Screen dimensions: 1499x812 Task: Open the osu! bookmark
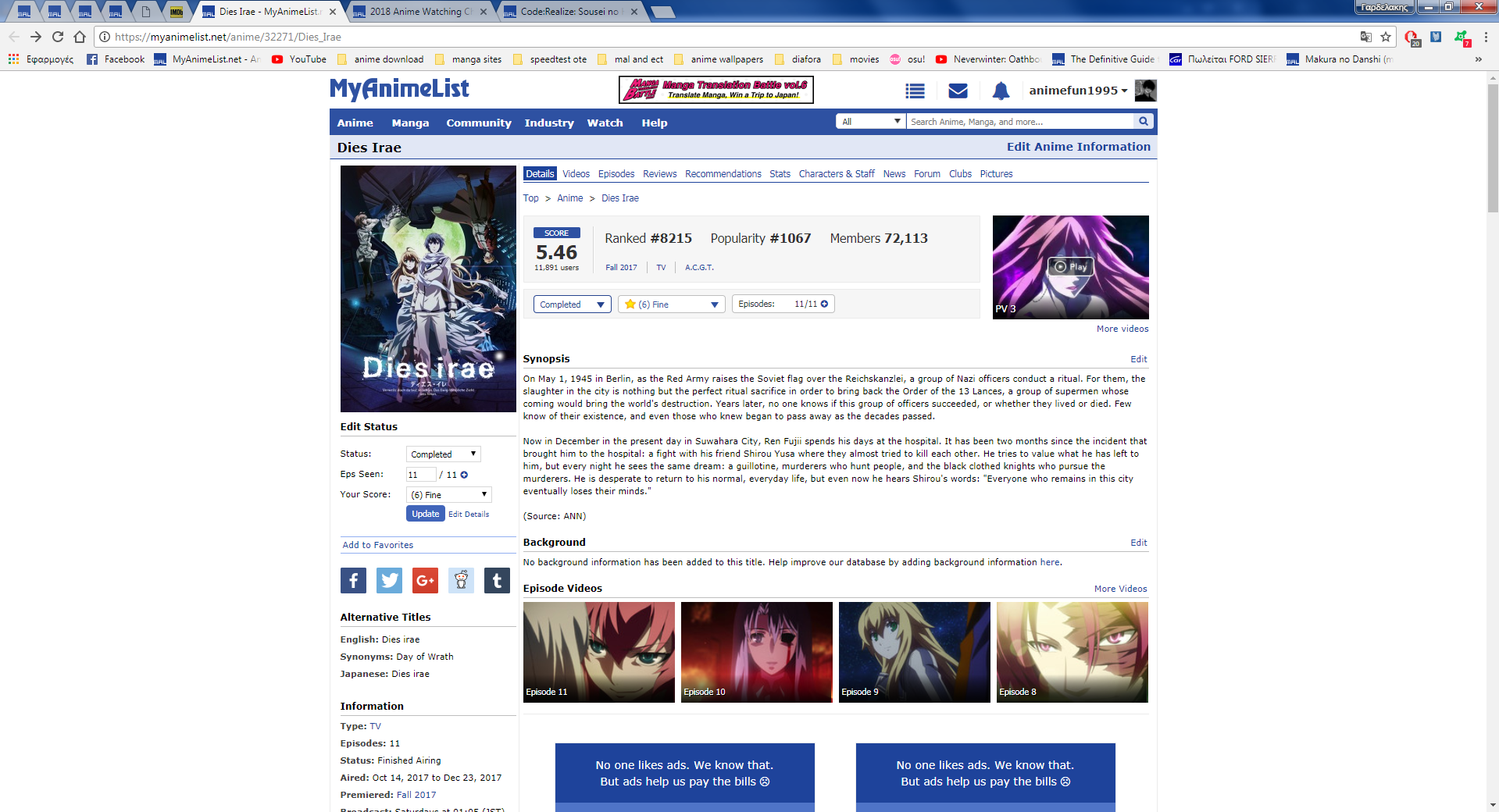907,59
